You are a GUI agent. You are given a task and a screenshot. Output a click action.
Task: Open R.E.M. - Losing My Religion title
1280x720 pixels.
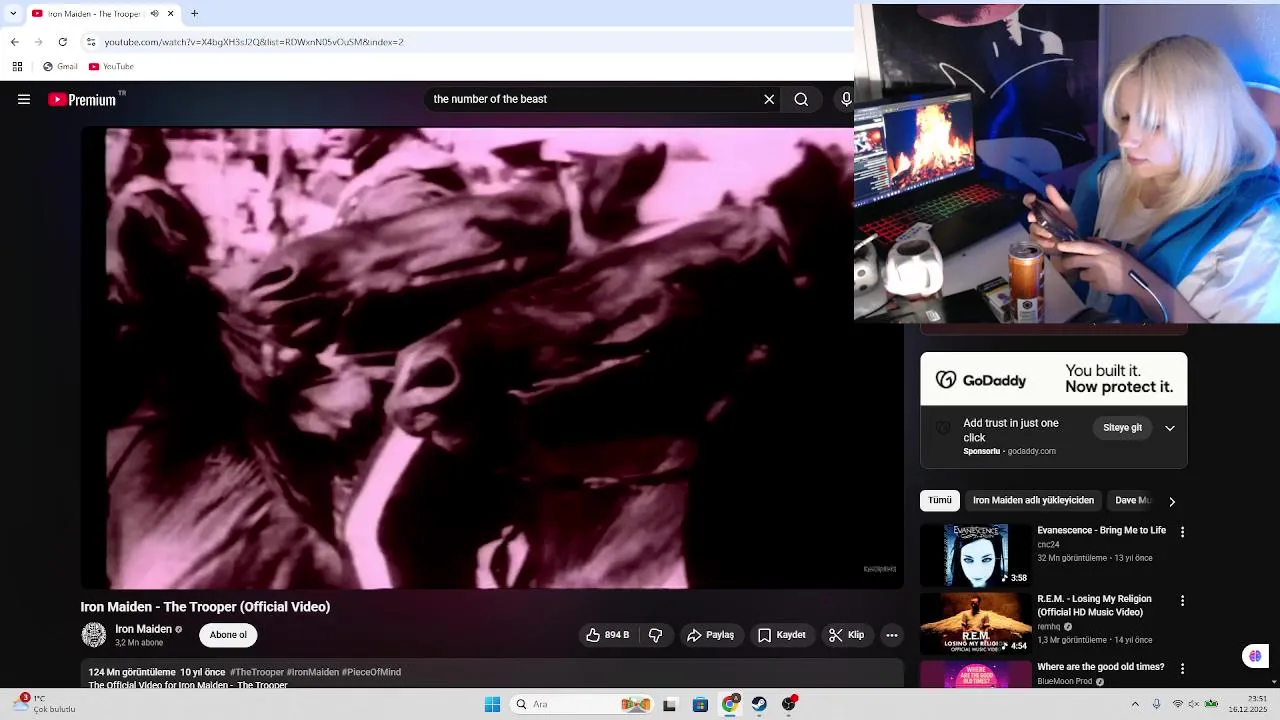click(1095, 605)
